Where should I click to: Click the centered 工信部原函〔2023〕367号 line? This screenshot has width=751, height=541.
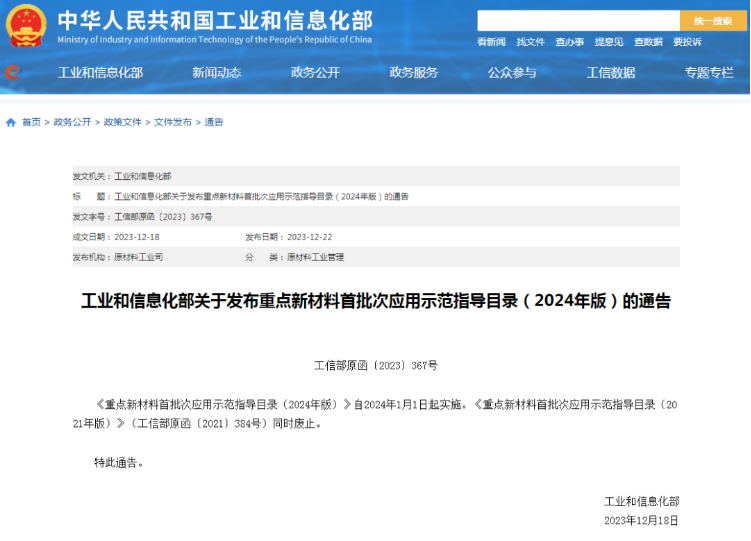(x=376, y=366)
